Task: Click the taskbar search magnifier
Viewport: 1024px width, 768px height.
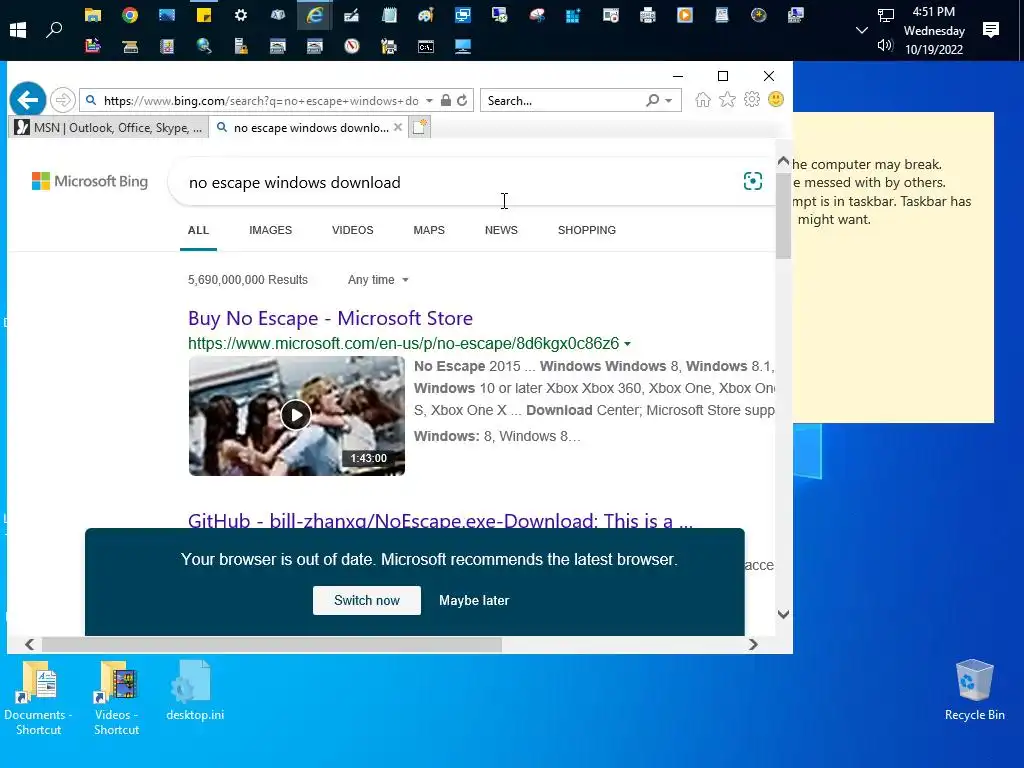Action: tap(54, 29)
